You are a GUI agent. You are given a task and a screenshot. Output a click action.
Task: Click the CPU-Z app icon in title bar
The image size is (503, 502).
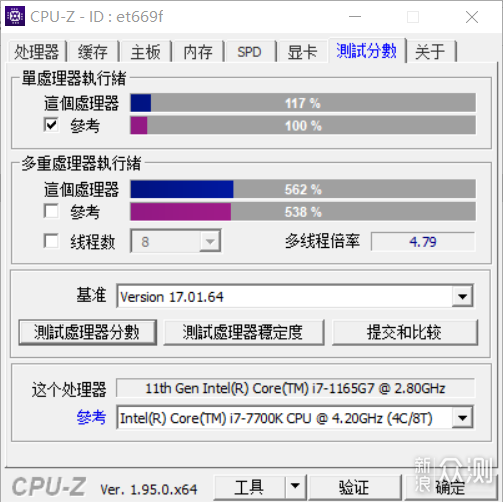point(15,16)
